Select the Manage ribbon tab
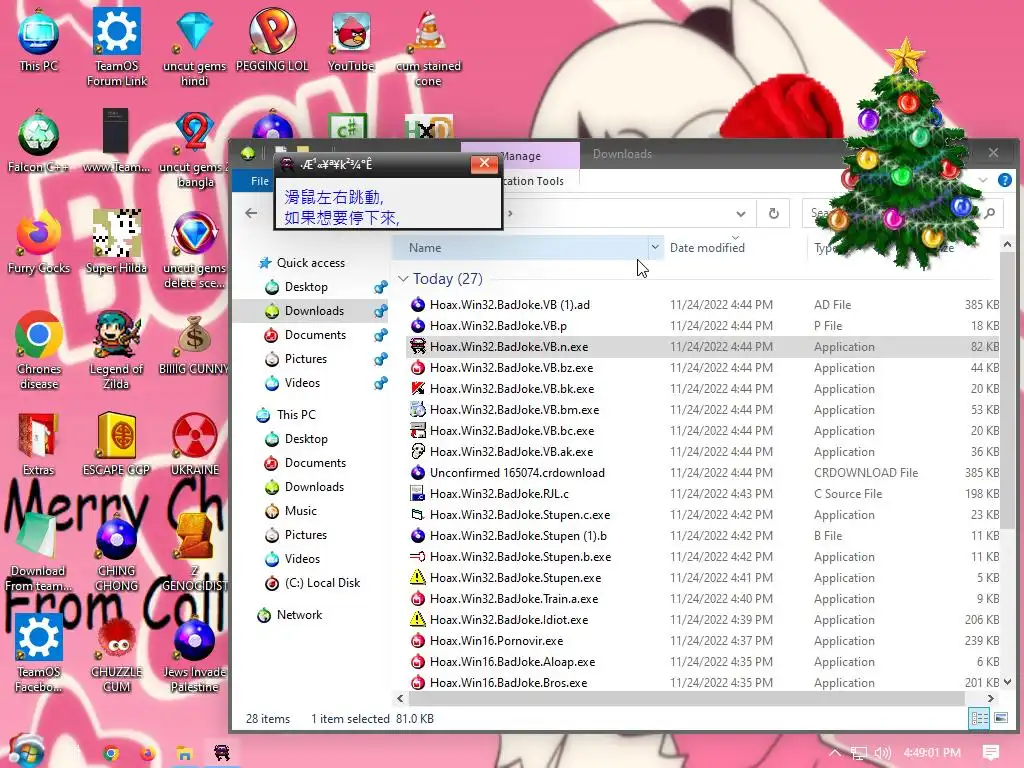Image resolution: width=1024 pixels, height=768 pixels. [x=520, y=155]
